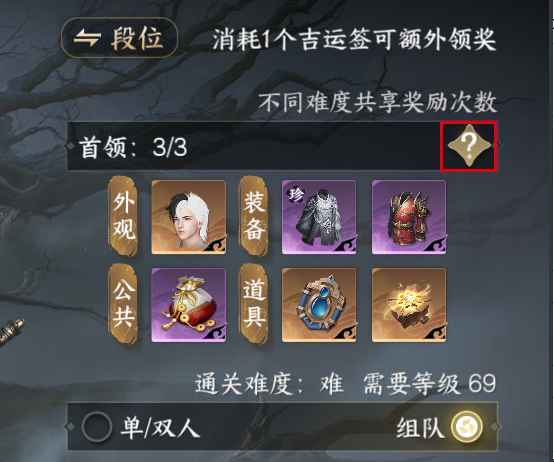Open the white-haired hairstyle appearance reward

tap(189, 217)
